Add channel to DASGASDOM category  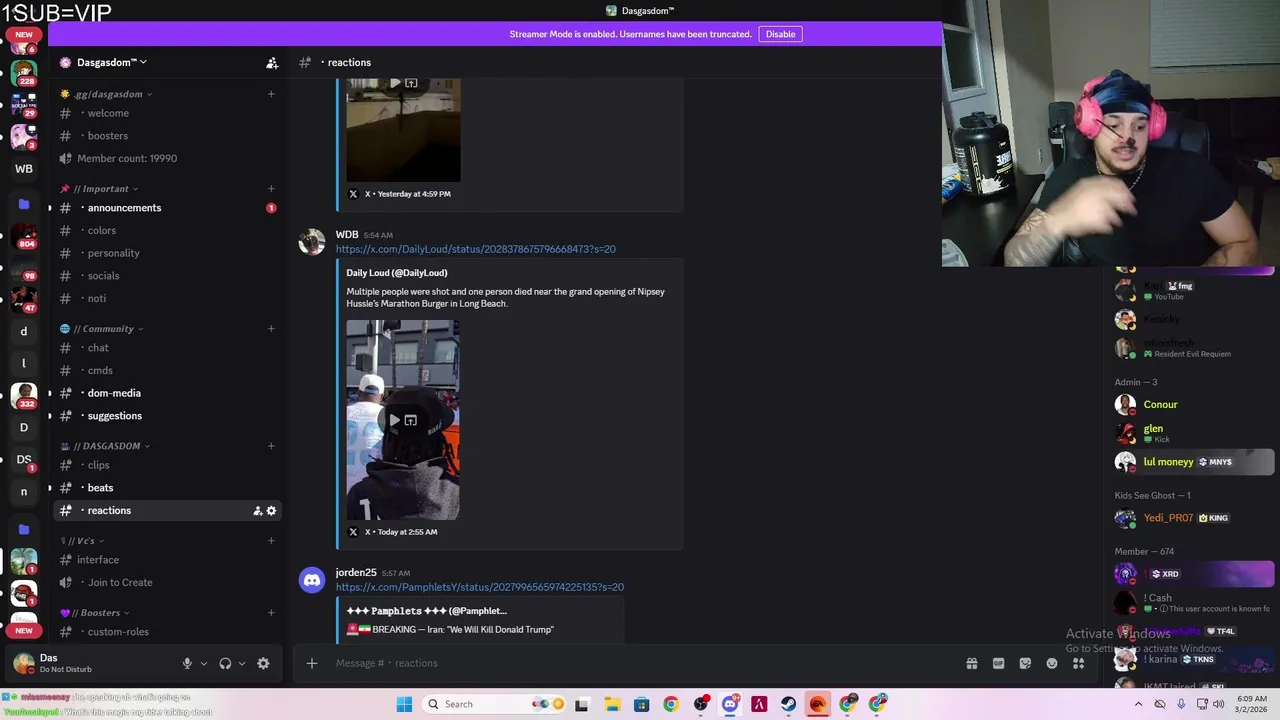pyautogui.click(x=271, y=446)
